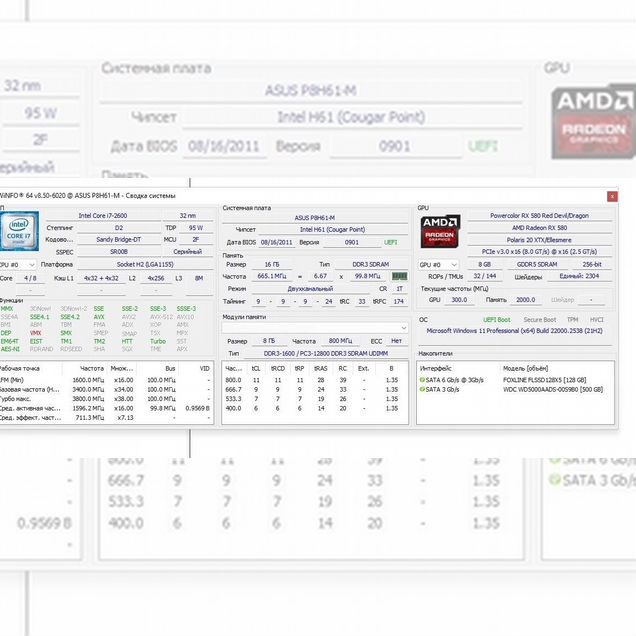Click the tRAS column header in memory table
This screenshot has height=636, width=636.
tap(321, 368)
